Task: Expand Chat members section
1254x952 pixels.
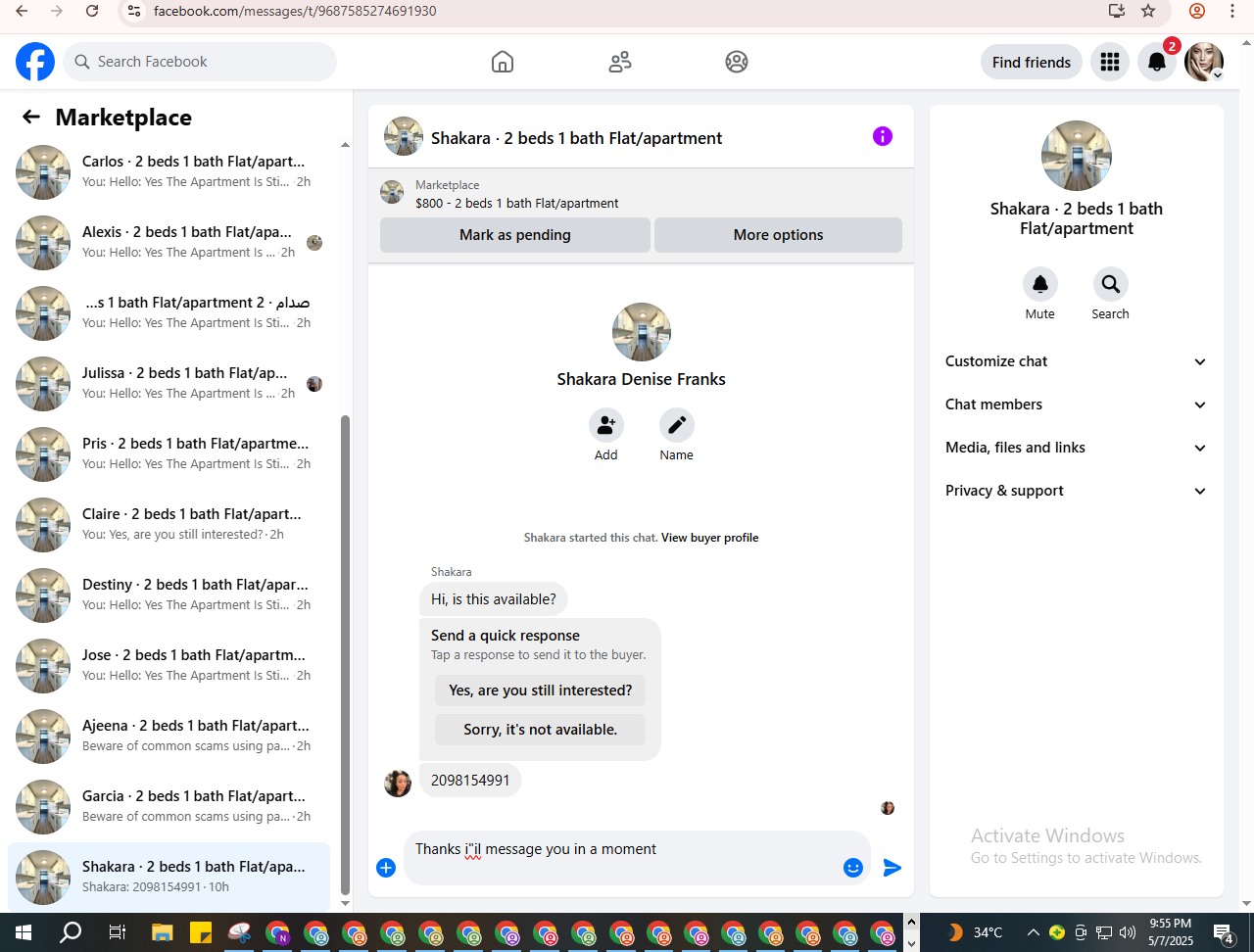Action: (x=1076, y=405)
